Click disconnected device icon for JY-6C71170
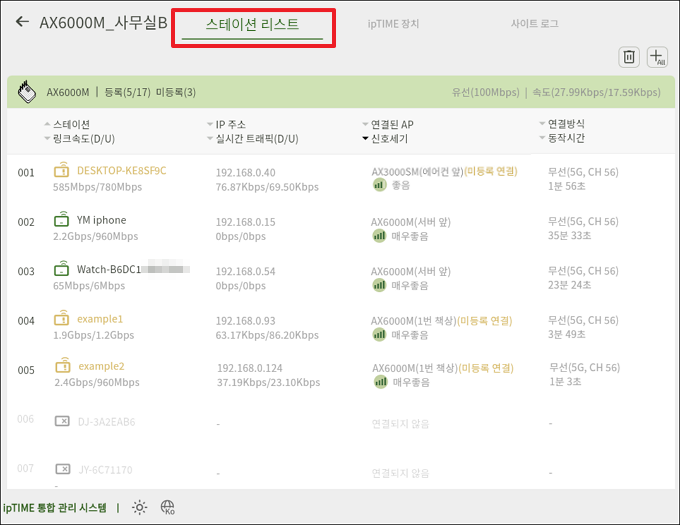Screen dimensions: 680x525 point(63,469)
